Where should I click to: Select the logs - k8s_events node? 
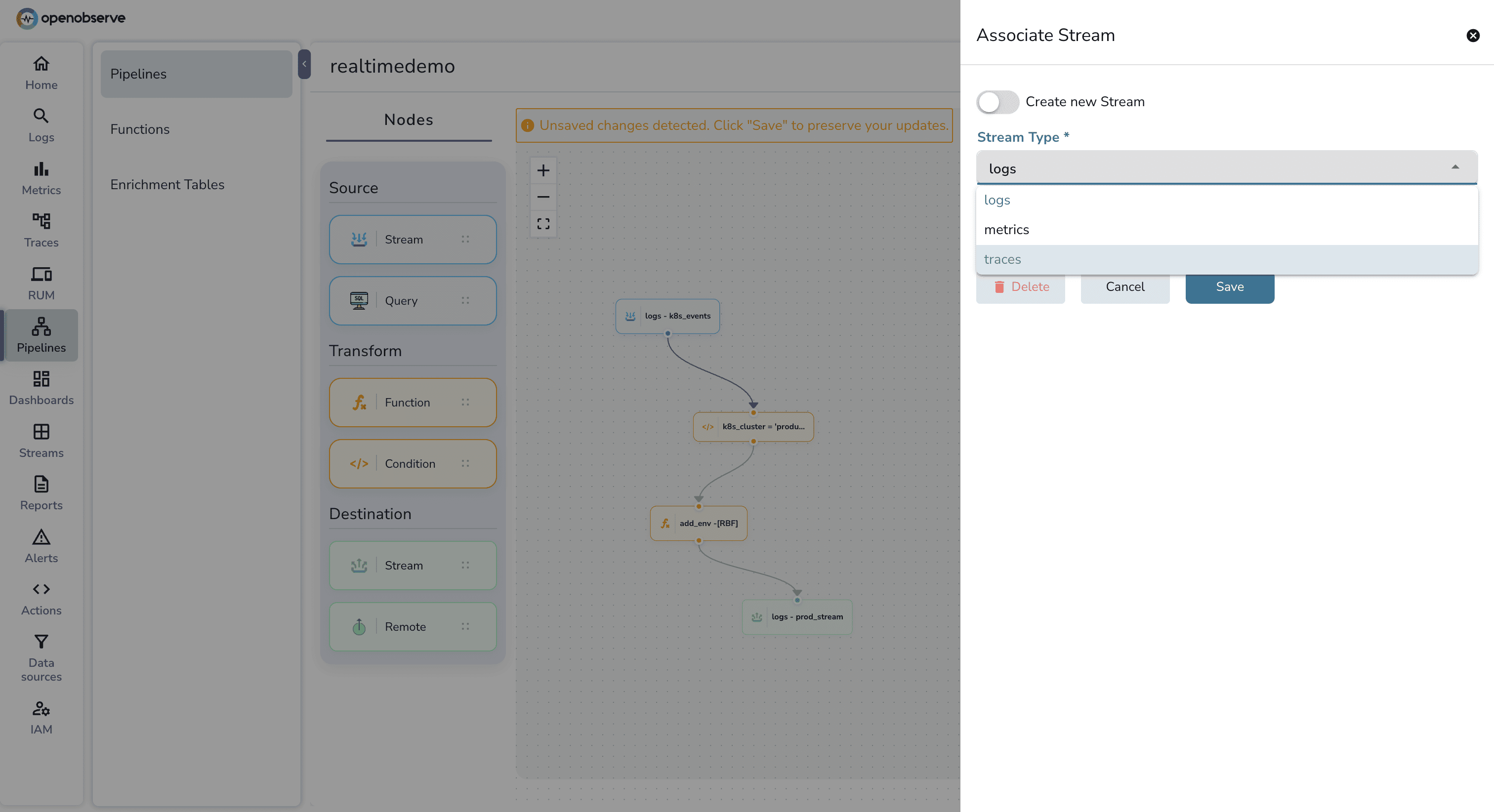tap(667, 316)
